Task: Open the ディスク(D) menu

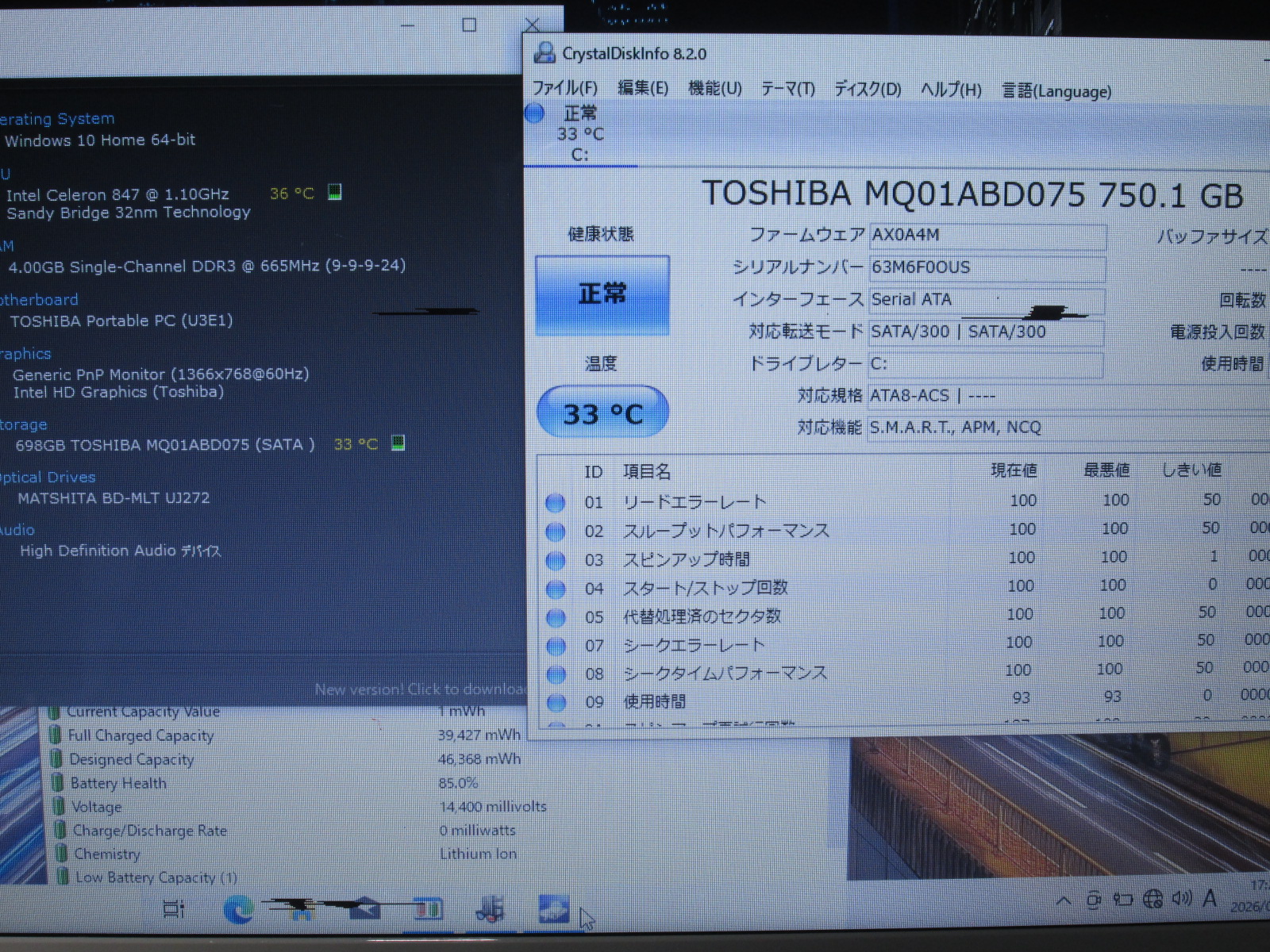Action: click(x=867, y=89)
